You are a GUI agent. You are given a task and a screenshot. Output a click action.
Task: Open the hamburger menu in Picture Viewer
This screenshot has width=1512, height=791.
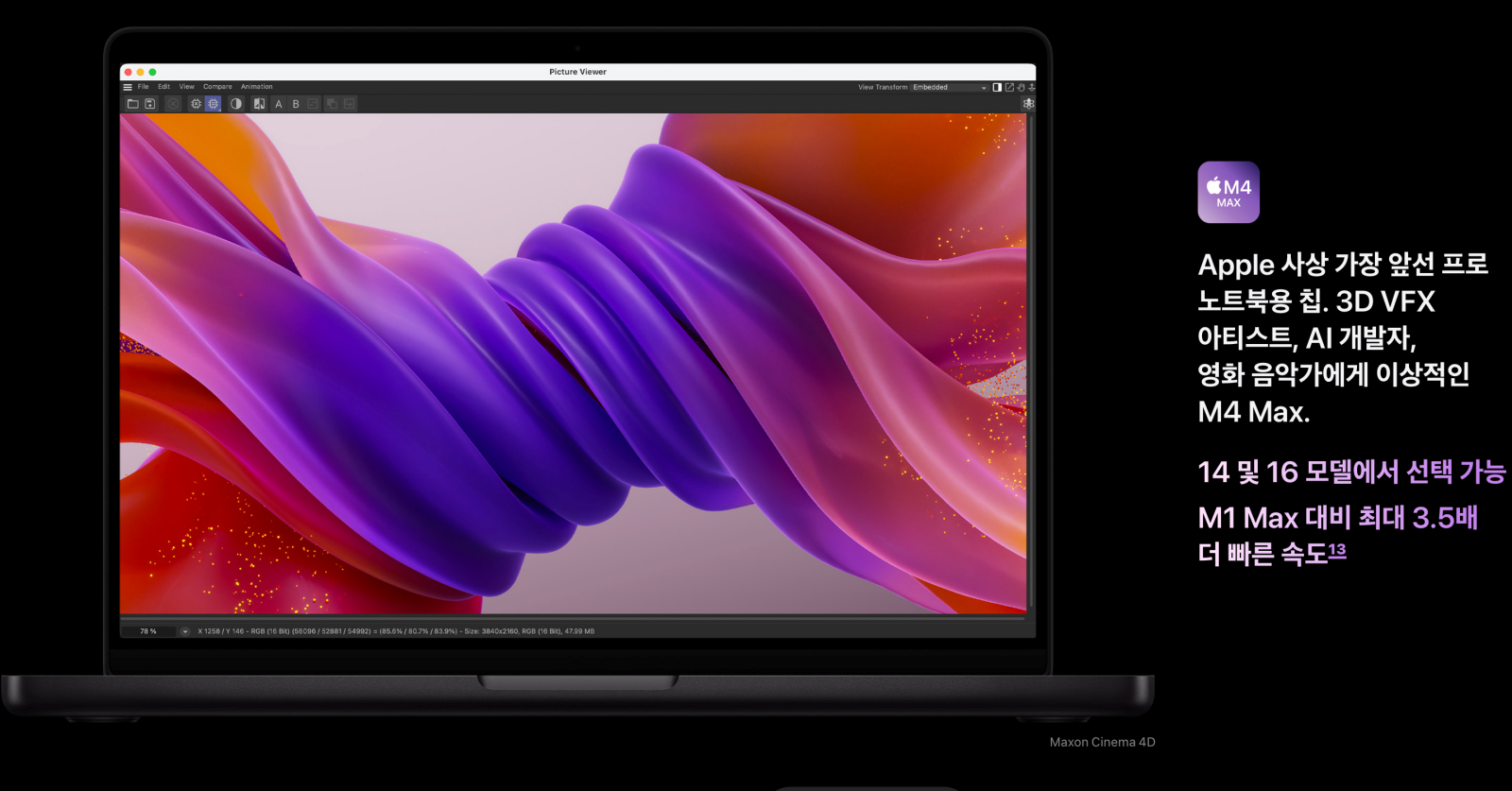click(128, 87)
